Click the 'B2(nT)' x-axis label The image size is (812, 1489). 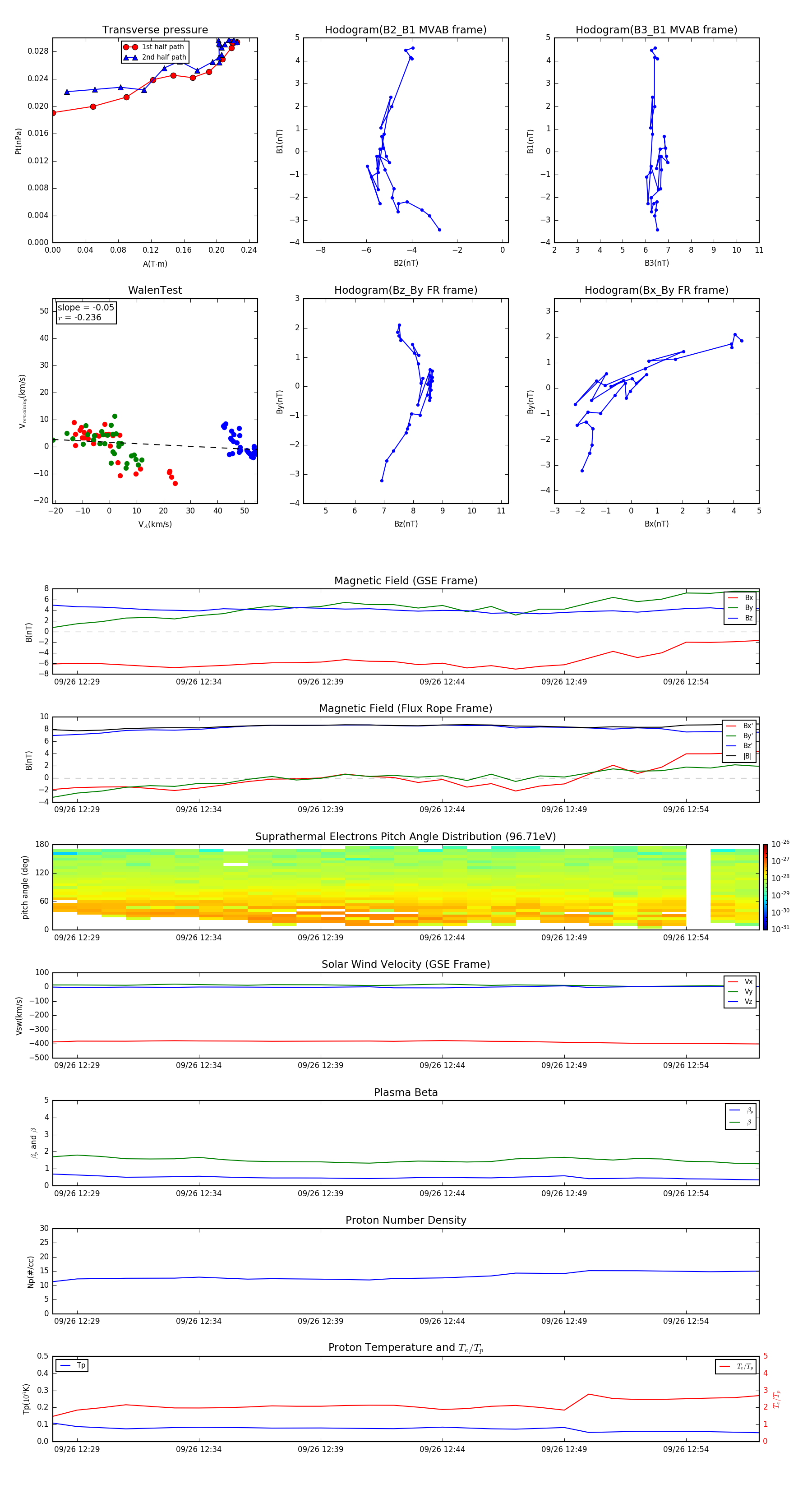(406, 263)
